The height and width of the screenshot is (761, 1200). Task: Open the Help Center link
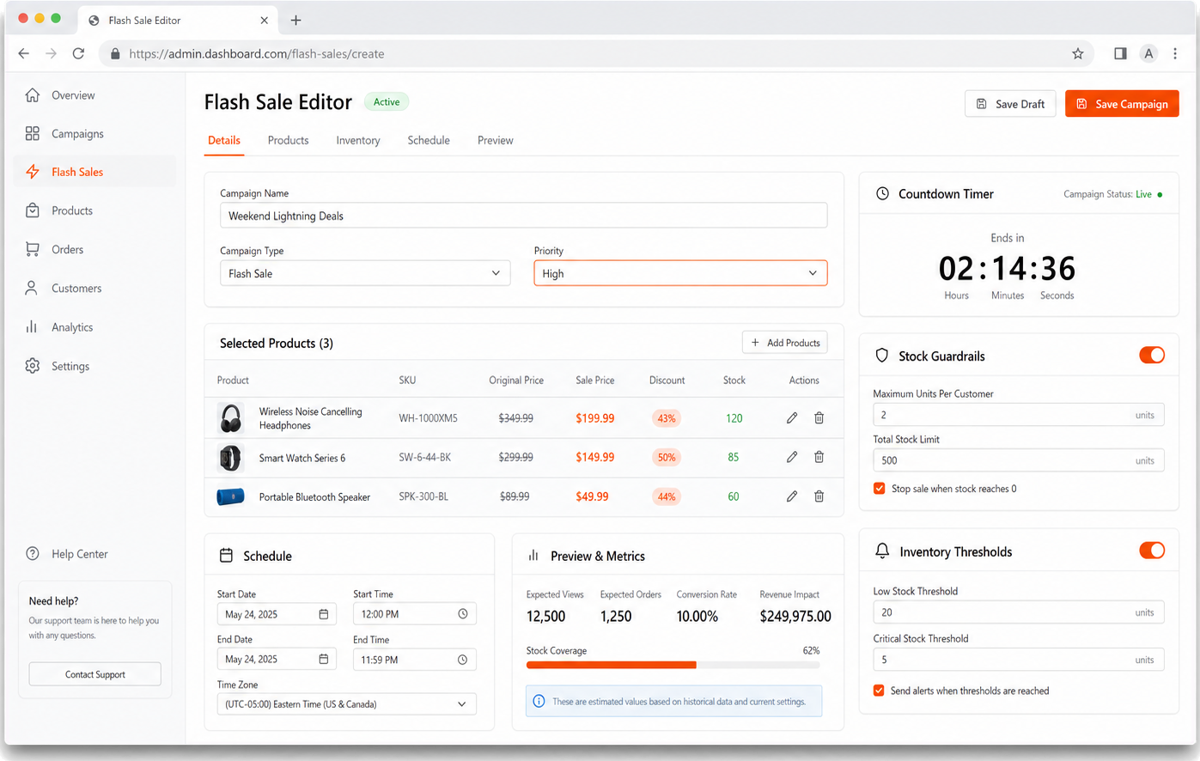point(80,554)
